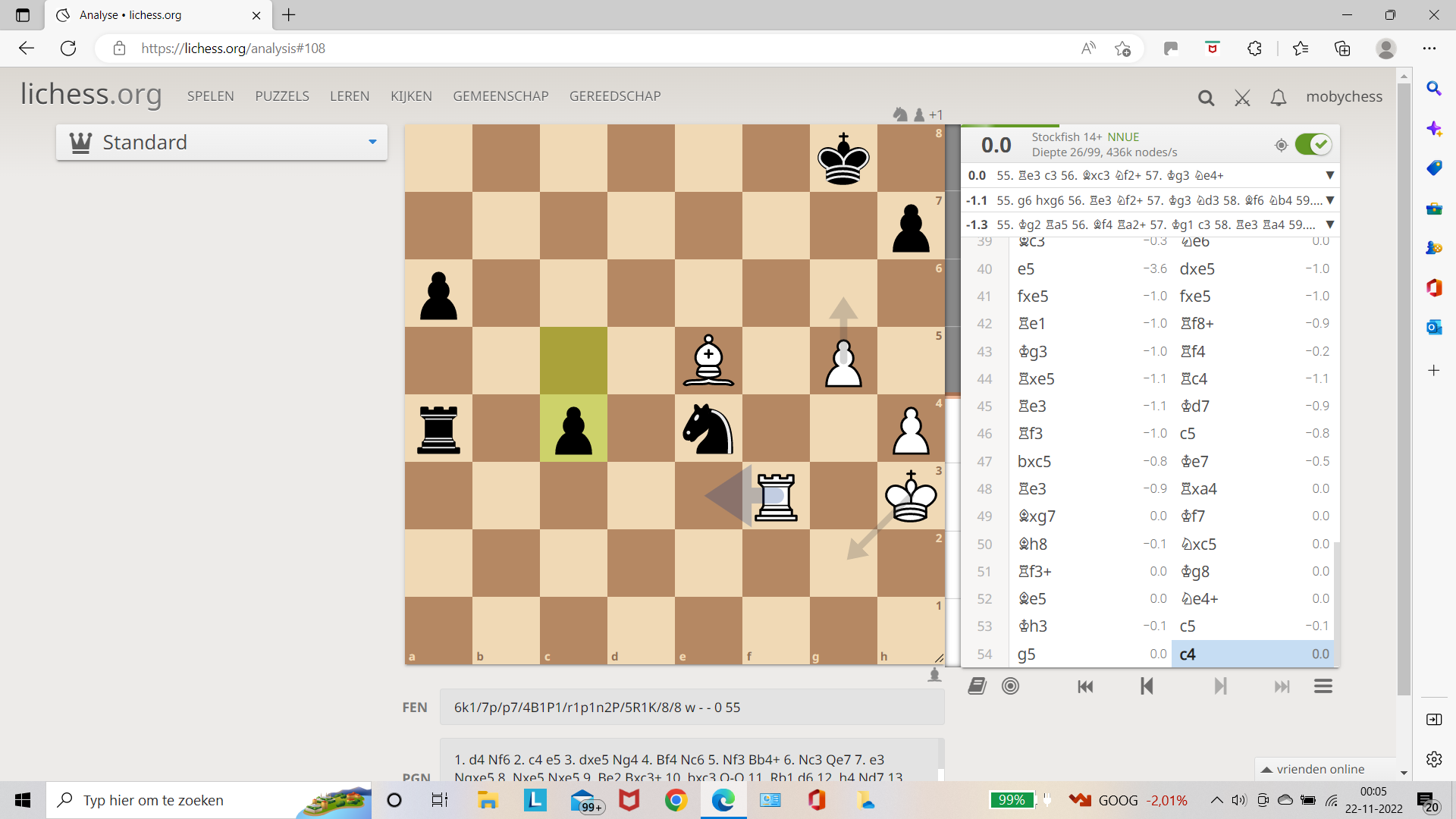
Task: Expand the Standard variant dropdown
Action: pos(221,143)
